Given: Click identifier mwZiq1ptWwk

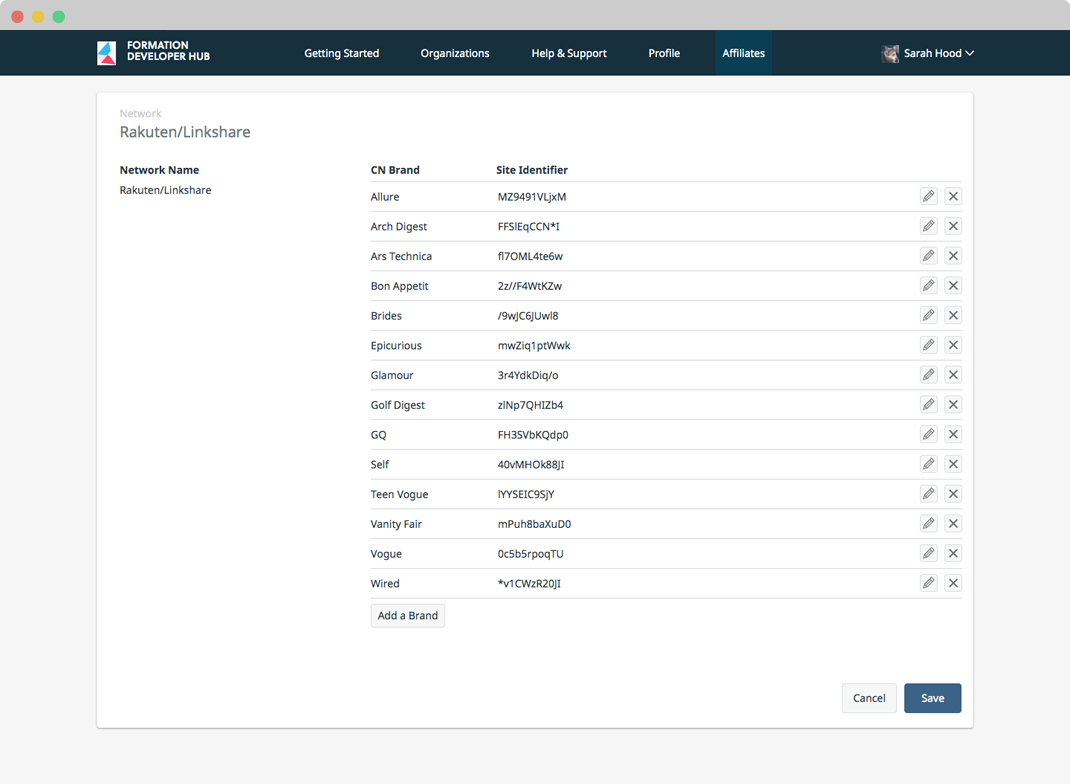Looking at the screenshot, I should 534,345.
